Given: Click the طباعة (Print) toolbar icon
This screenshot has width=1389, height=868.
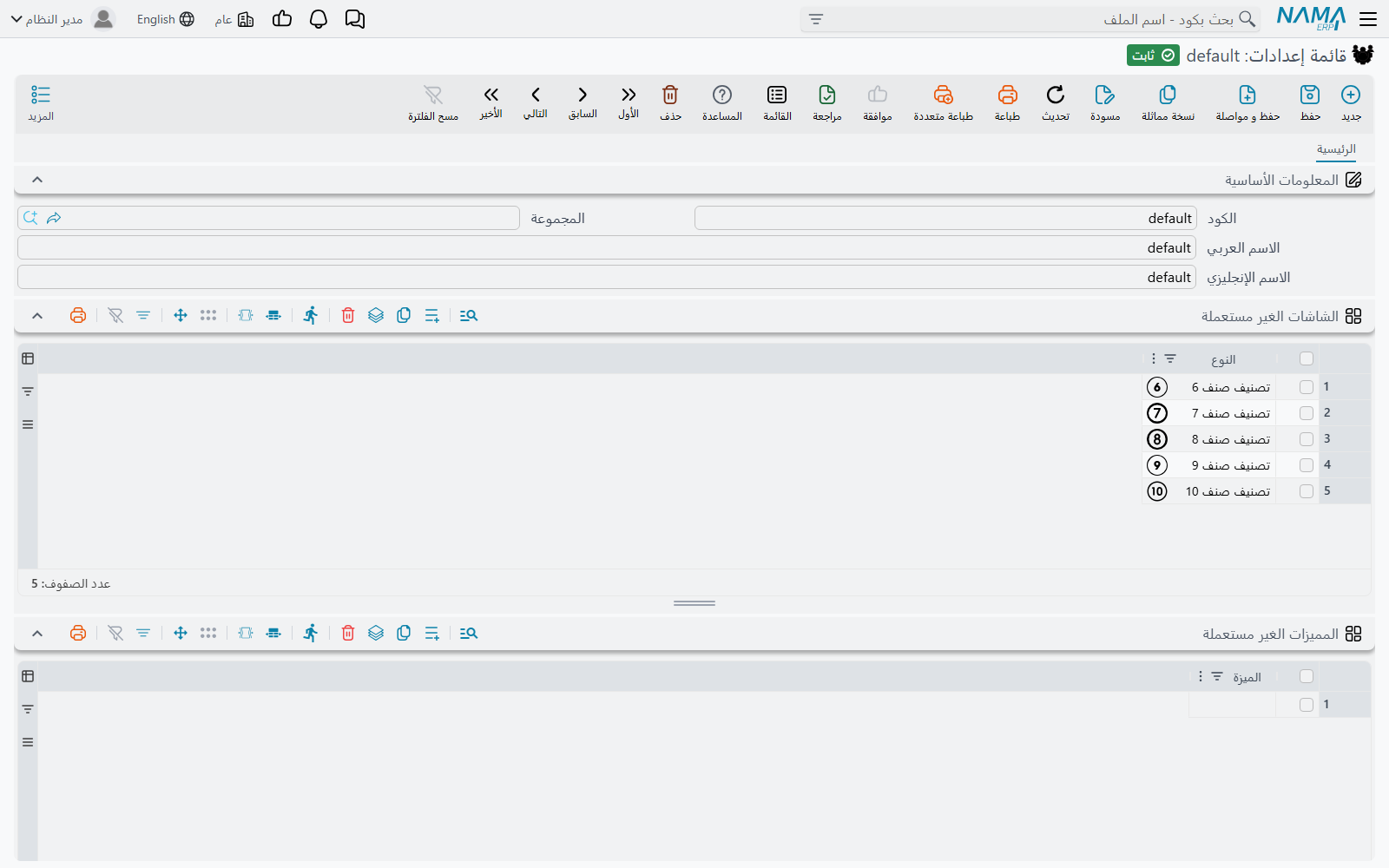Looking at the screenshot, I should [x=1007, y=95].
